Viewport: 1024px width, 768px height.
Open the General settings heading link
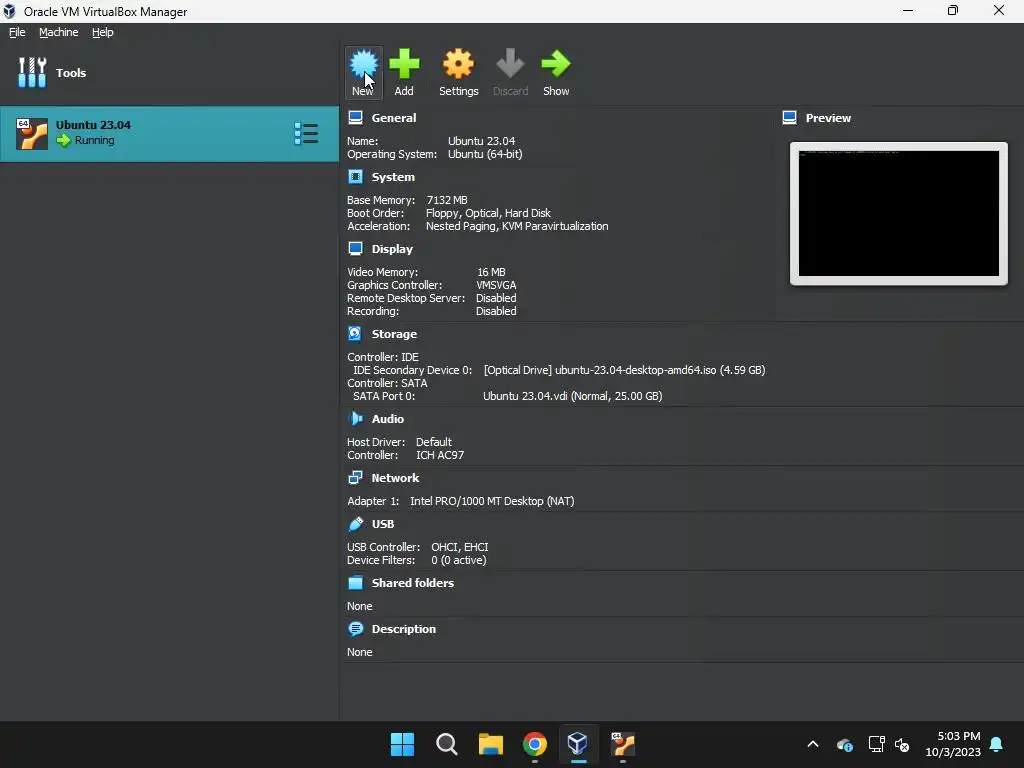[x=394, y=118]
